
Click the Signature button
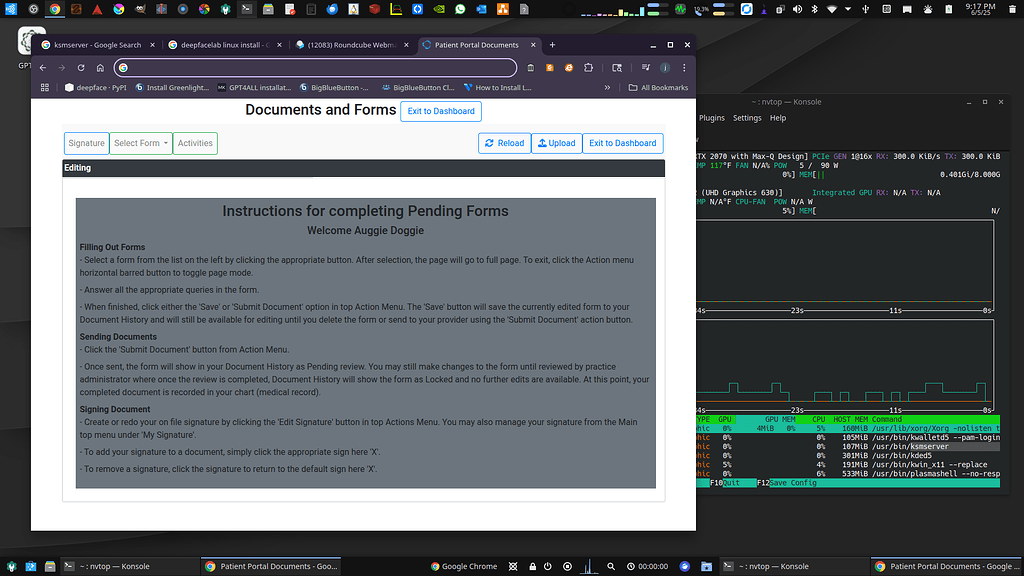[x=86, y=143]
